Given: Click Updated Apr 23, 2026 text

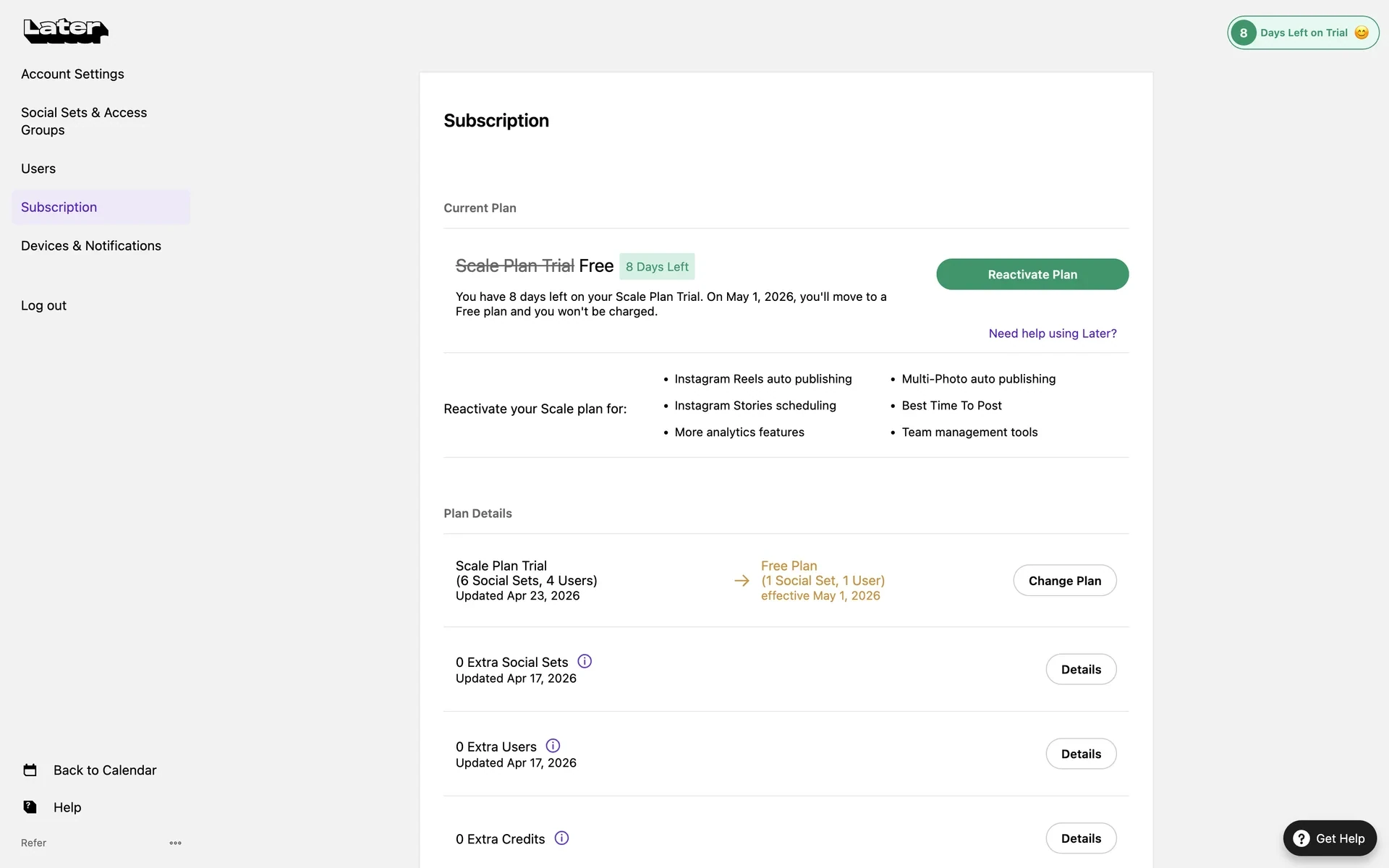Looking at the screenshot, I should tap(517, 596).
